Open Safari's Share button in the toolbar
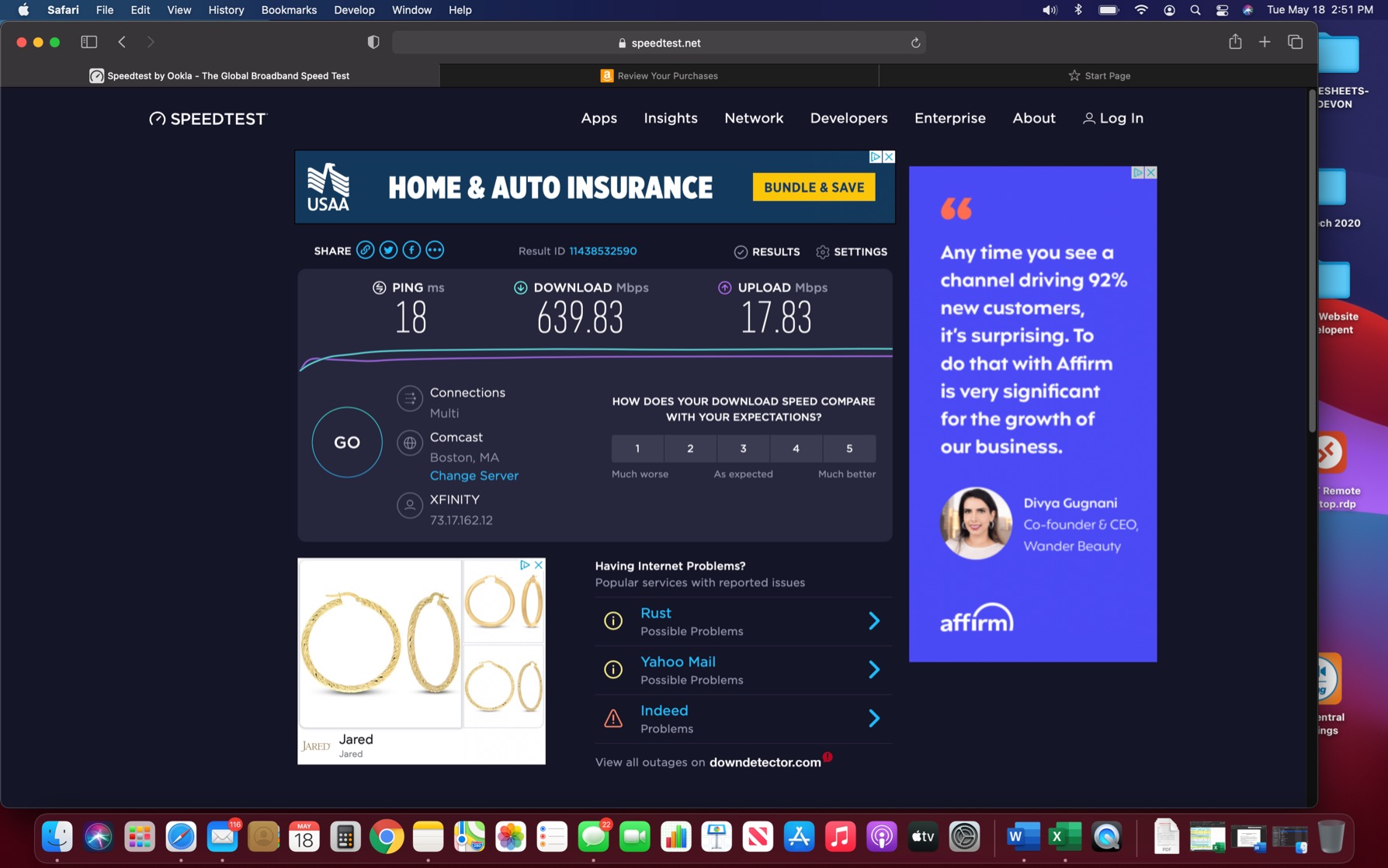This screenshot has width=1388, height=868. pos(1235,42)
